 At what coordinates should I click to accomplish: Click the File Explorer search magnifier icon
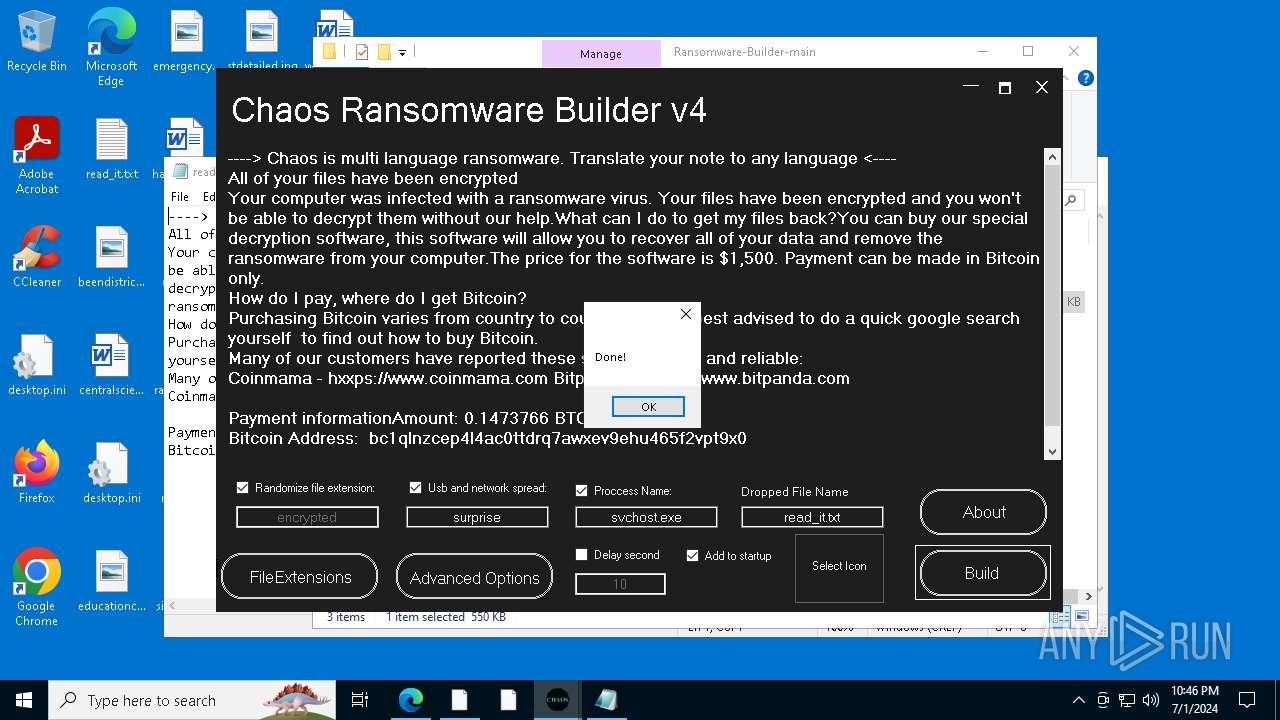pos(1071,200)
